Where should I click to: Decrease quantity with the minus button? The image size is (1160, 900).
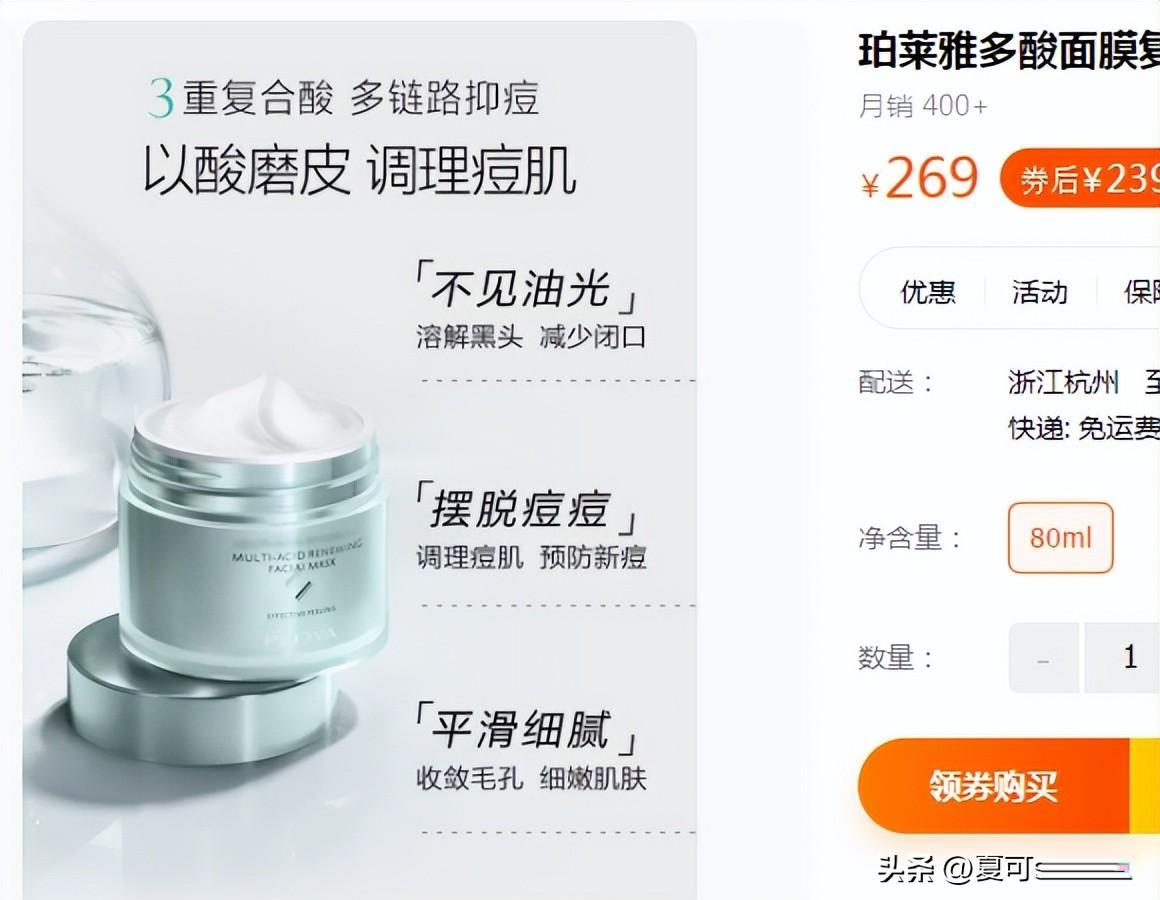tap(1043, 657)
